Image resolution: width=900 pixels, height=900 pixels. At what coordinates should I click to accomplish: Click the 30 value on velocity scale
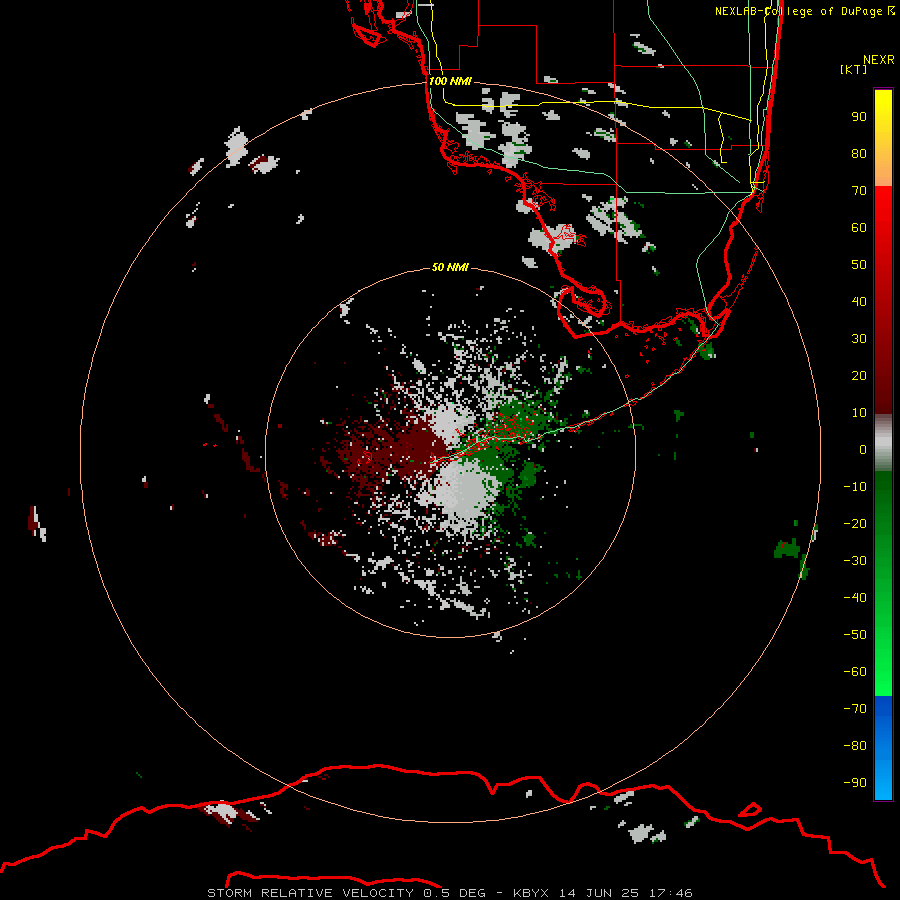coord(859,339)
